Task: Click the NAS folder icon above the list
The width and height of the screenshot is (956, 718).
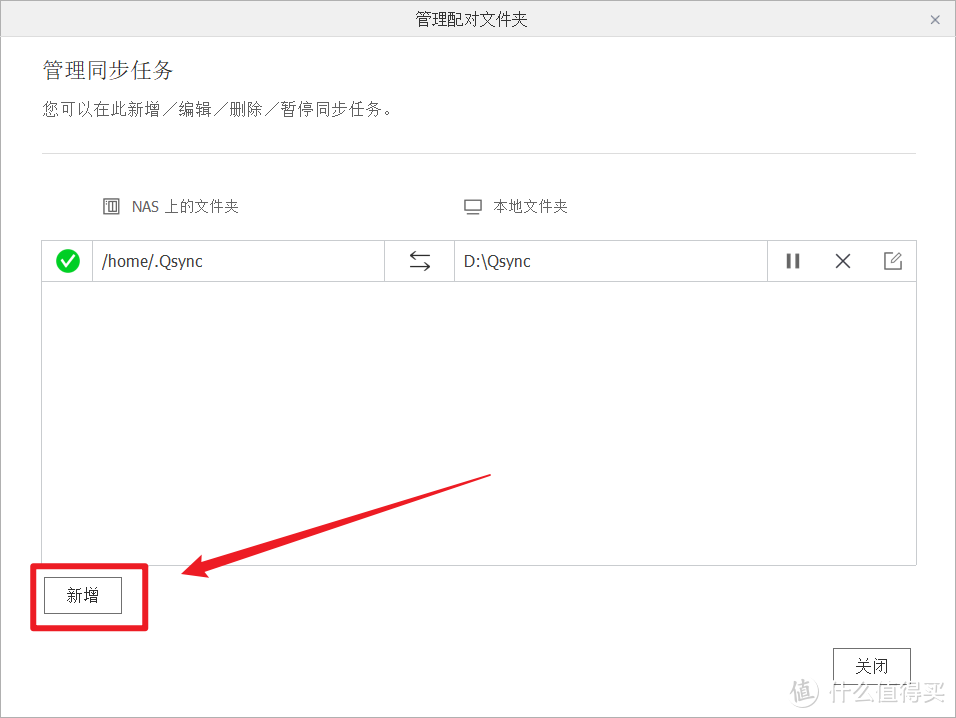Action: click(x=112, y=206)
